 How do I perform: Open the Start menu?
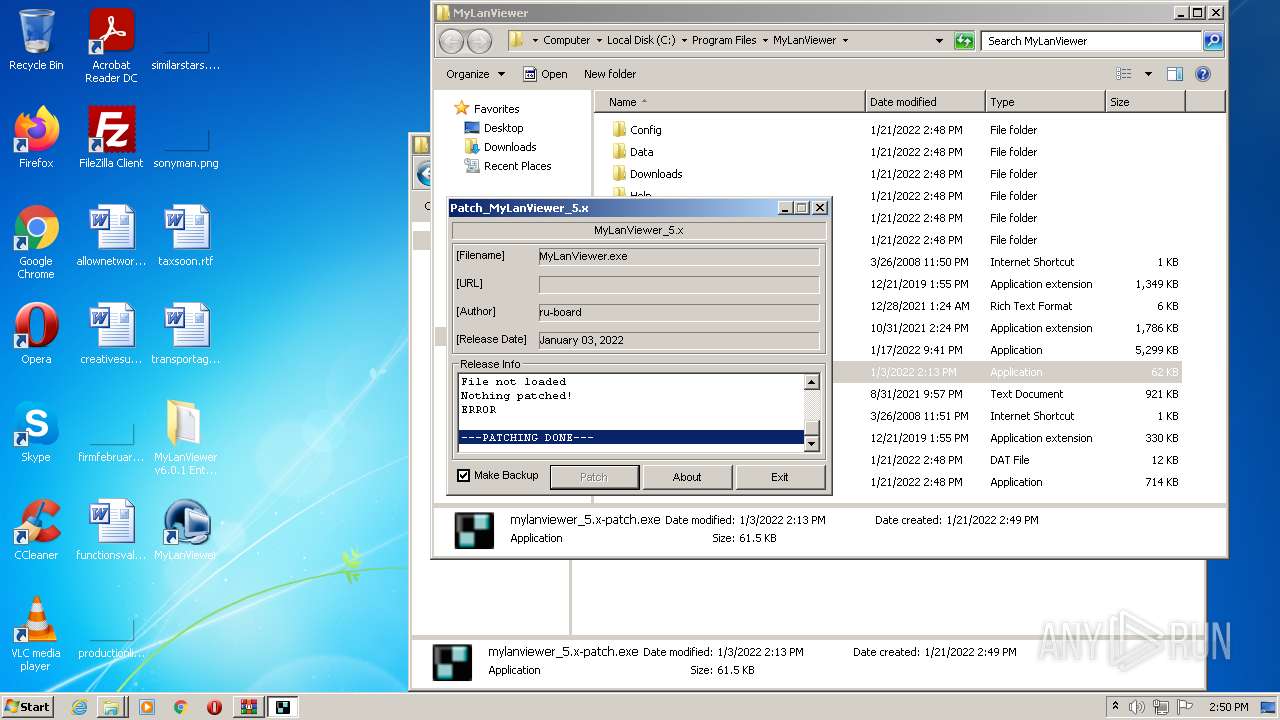pyautogui.click(x=28, y=707)
